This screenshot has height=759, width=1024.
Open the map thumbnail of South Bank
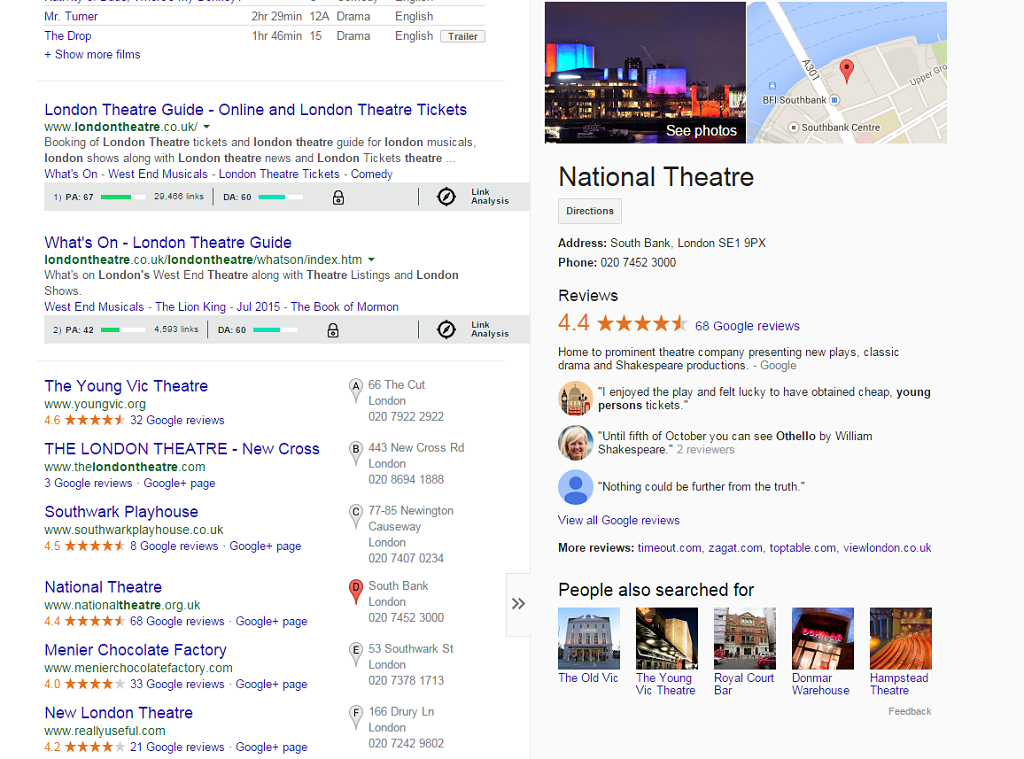(x=847, y=73)
